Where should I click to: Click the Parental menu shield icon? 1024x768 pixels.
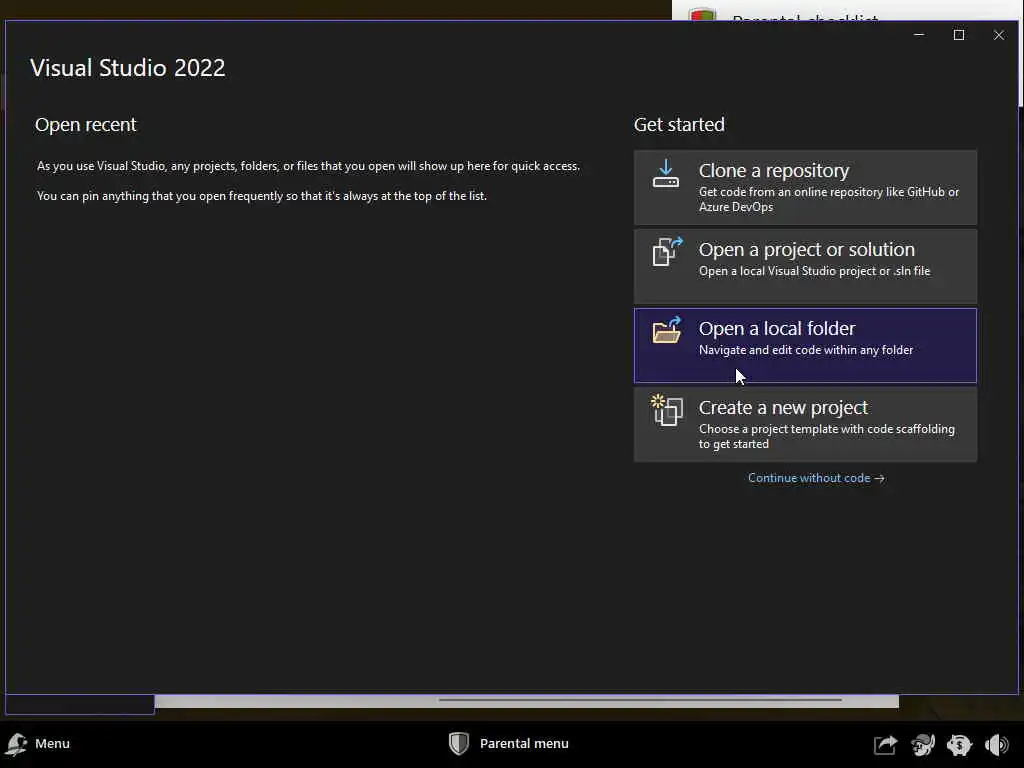(x=459, y=743)
